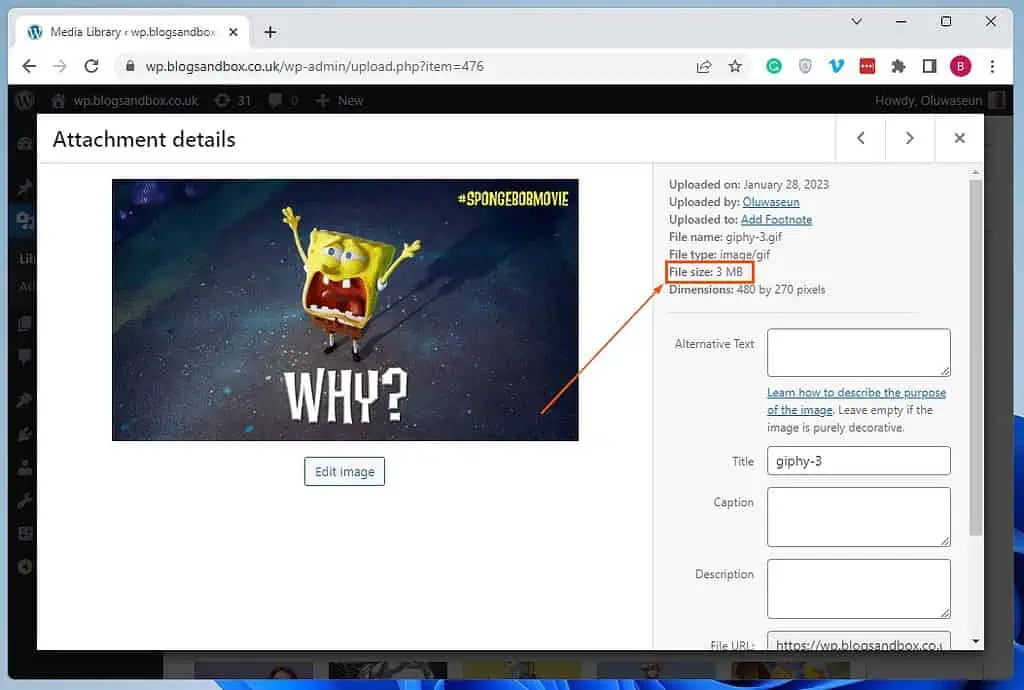Screen dimensions: 1024x690
Task: Open the Add Footnote link
Action: click(776, 219)
